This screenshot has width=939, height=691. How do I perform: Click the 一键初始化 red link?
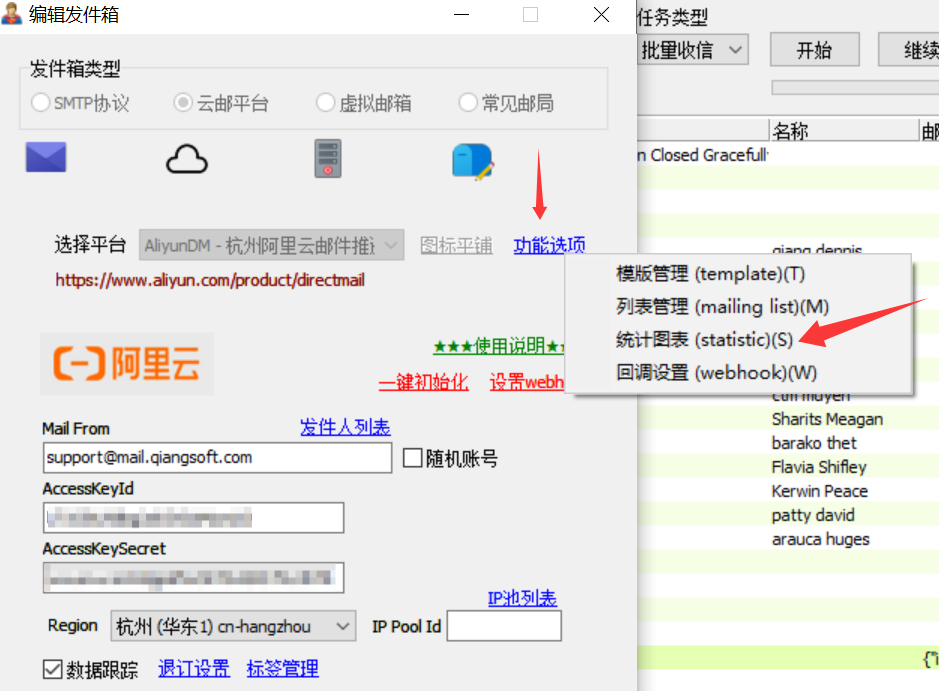(x=423, y=382)
